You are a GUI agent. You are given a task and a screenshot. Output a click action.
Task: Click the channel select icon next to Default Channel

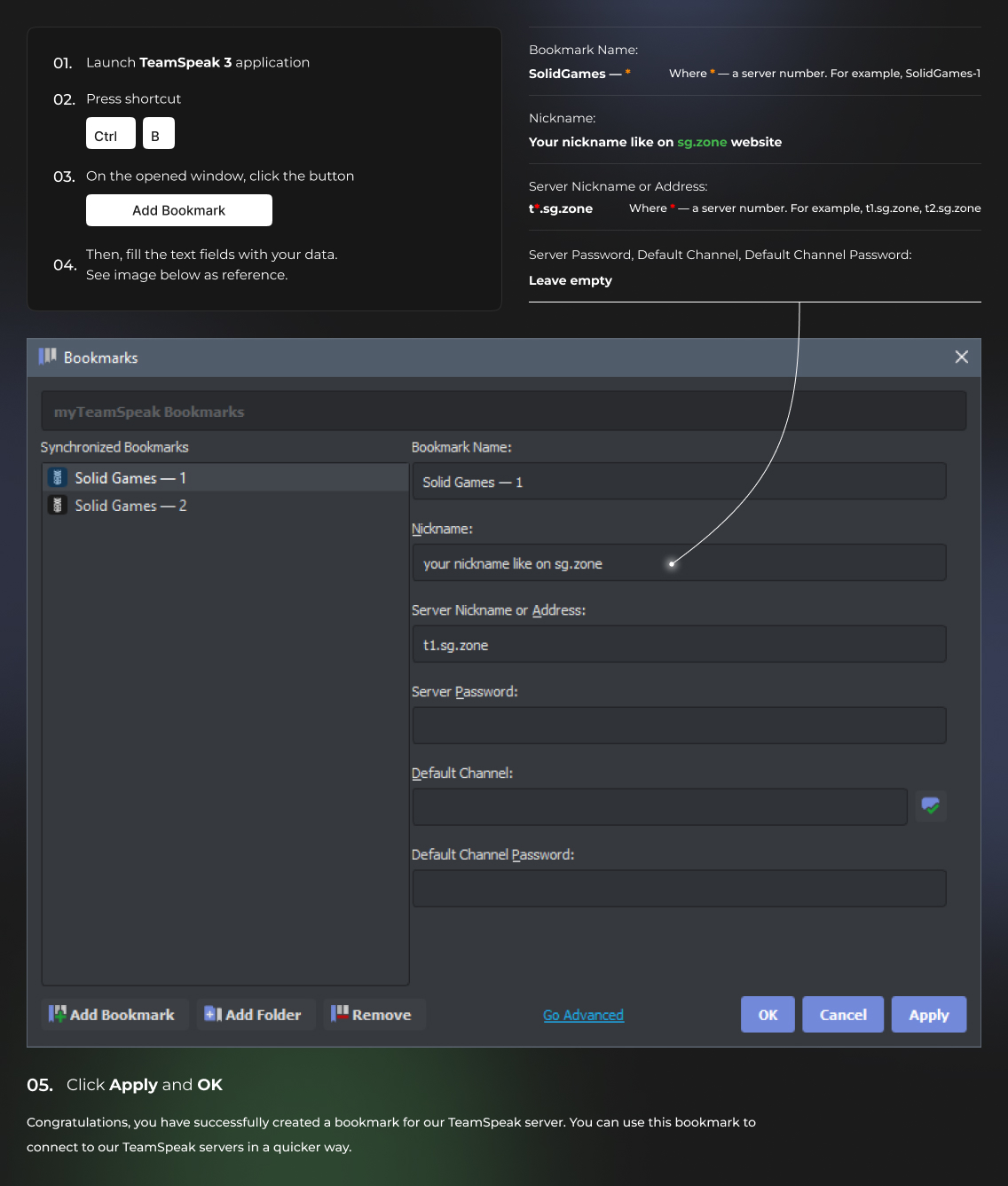click(x=931, y=806)
